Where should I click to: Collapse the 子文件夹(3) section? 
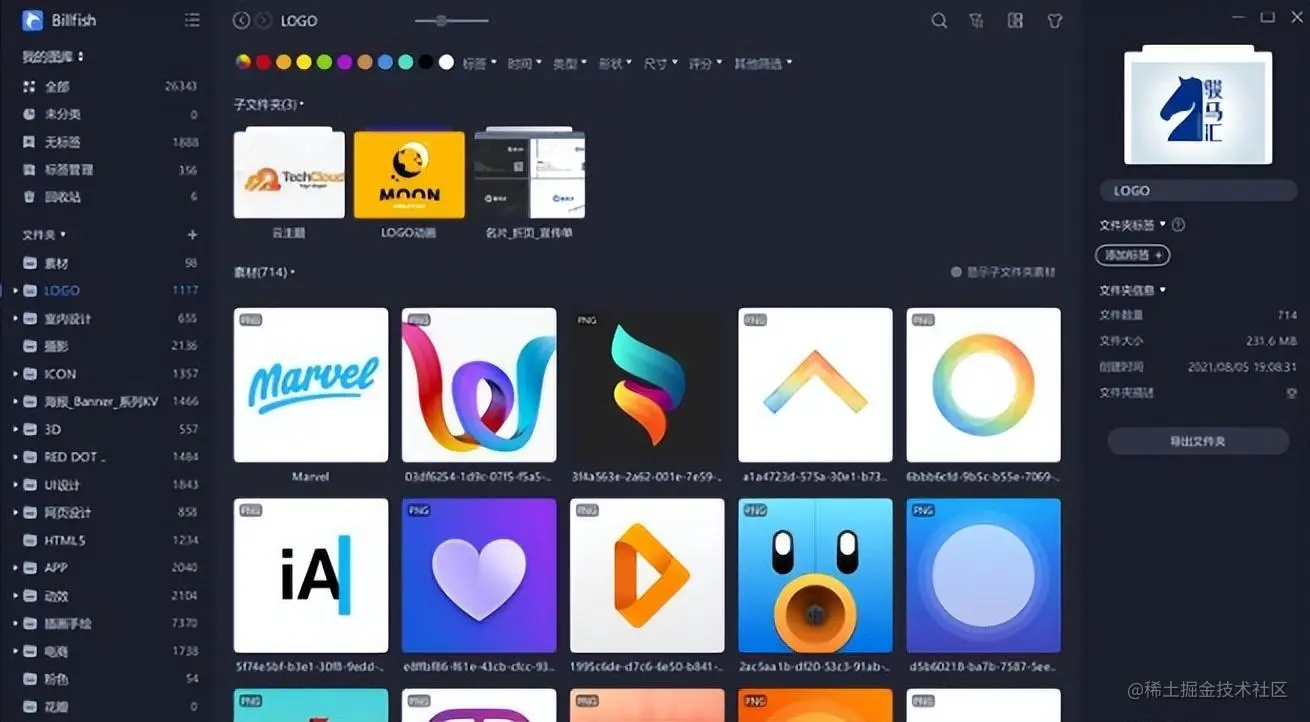pos(268,104)
